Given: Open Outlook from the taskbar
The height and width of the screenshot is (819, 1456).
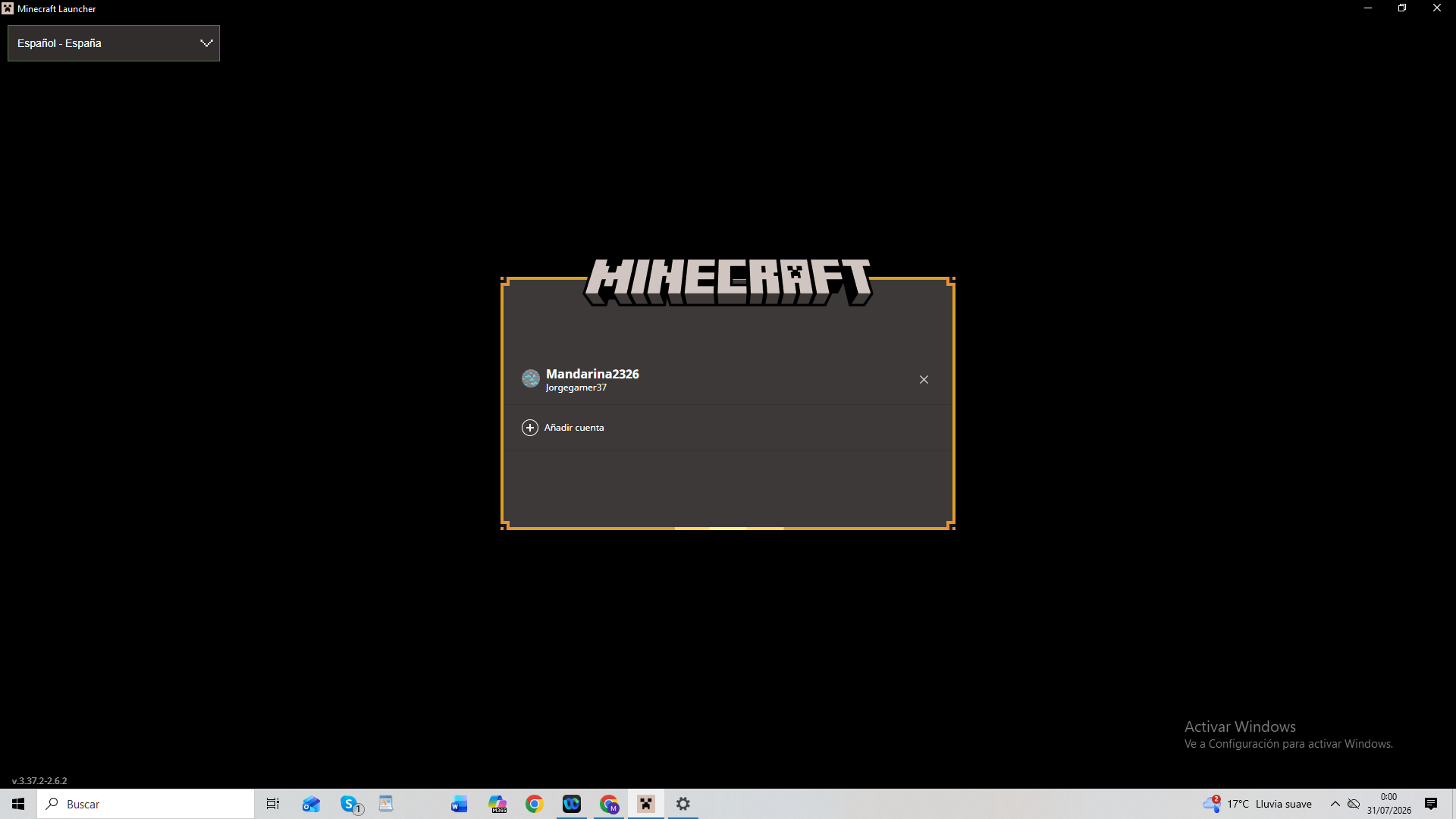Looking at the screenshot, I should click(311, 804).
